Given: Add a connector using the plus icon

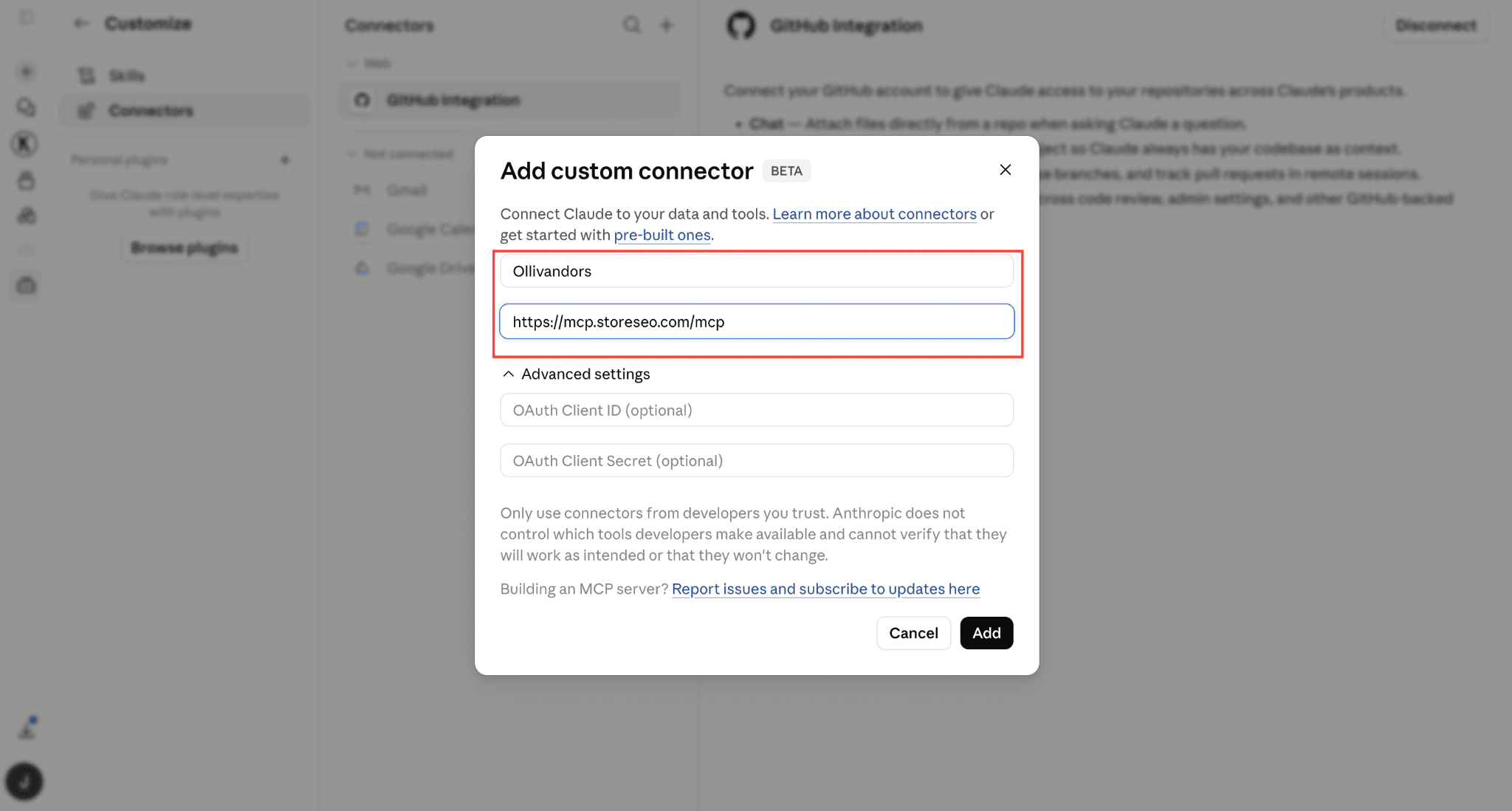Looking at the screenshot, I should pyautogui.click(x=667, y=25).
